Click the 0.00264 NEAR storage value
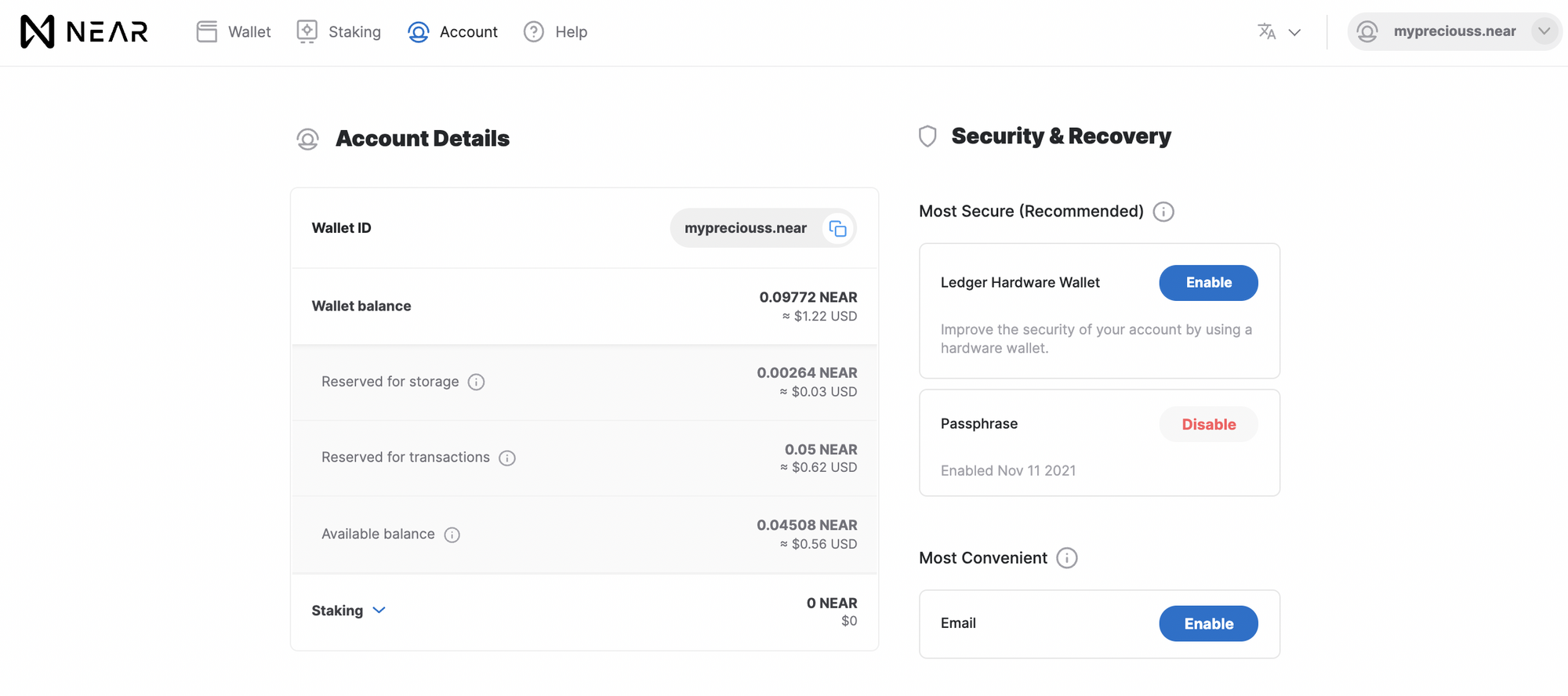 click(807, 373)
